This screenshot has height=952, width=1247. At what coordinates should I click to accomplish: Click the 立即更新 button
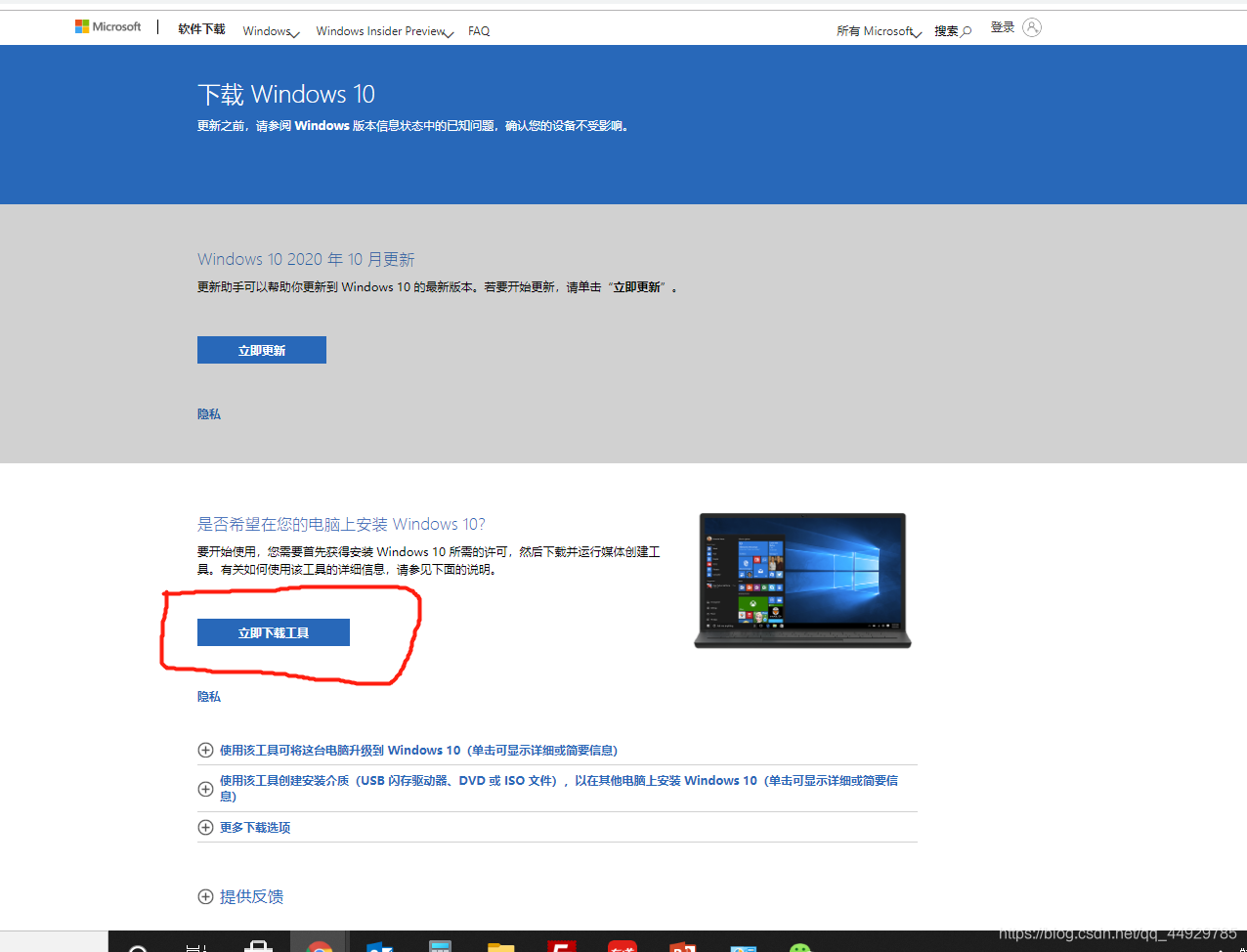pos(262,350)
